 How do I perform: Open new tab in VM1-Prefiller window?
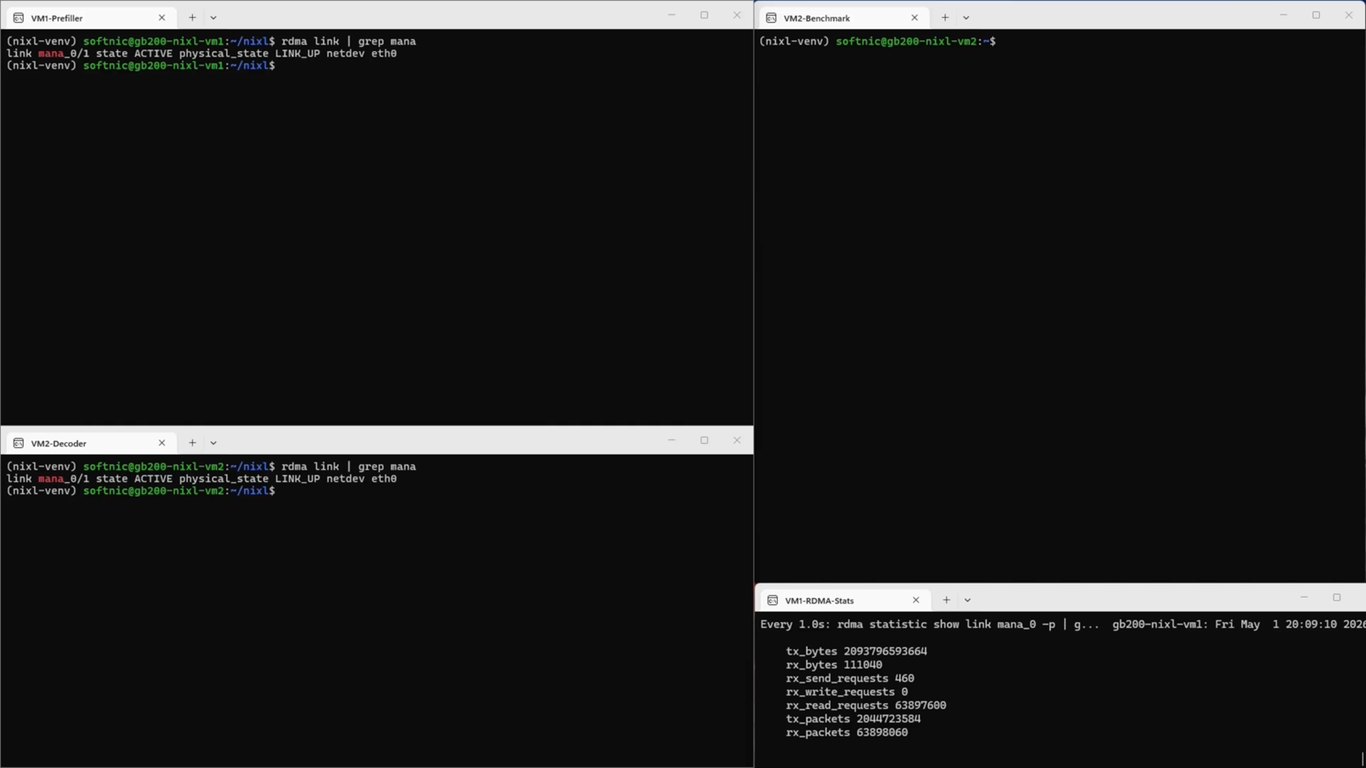[192, 17]
